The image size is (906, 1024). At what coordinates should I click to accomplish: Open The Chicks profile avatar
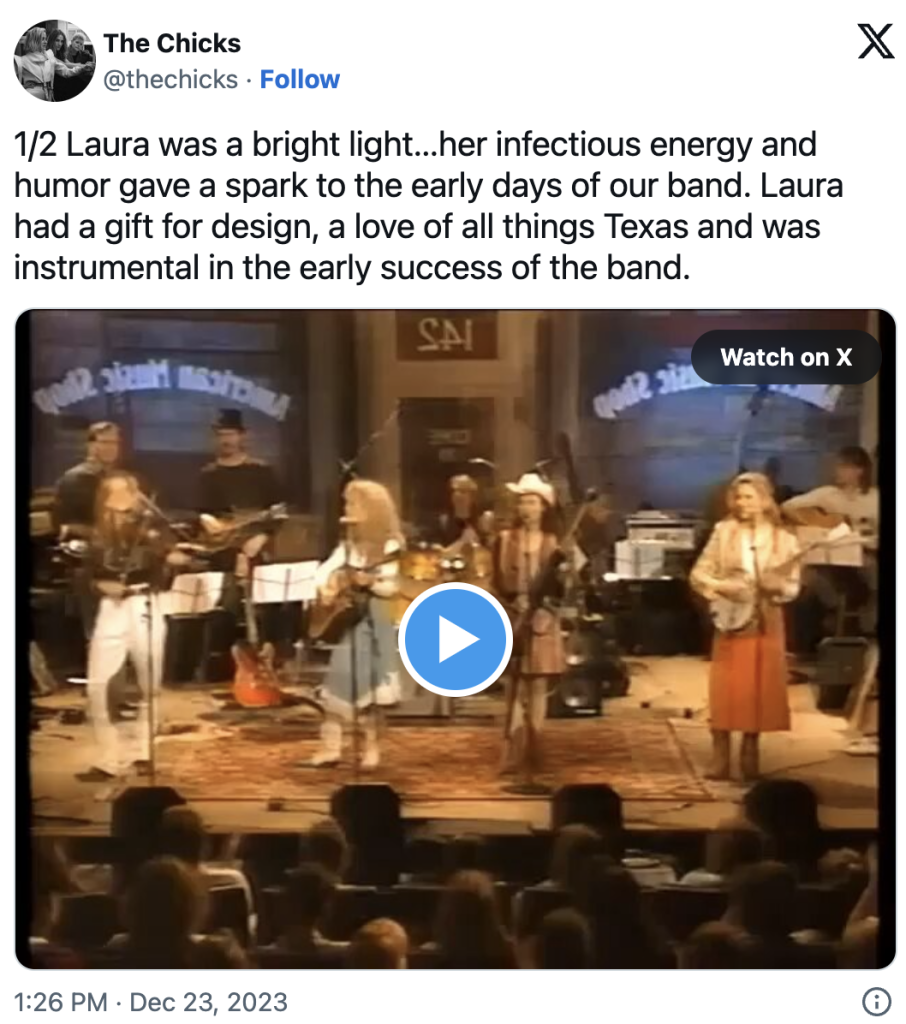[x=54, y=61]
